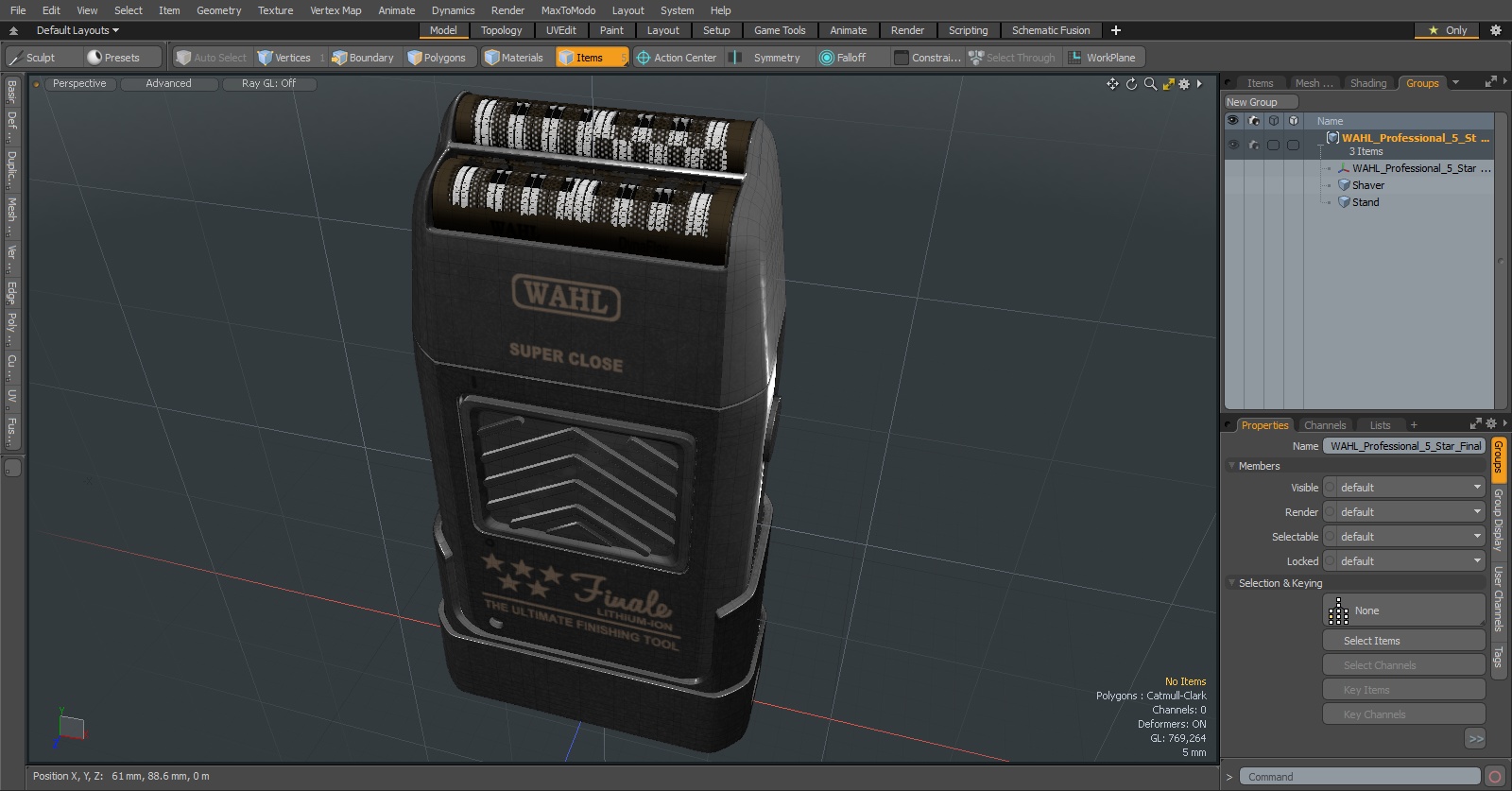This screenshot has height=791, width=1512.
Task: Open the Constraints options
Action: [x=928, y=58]
